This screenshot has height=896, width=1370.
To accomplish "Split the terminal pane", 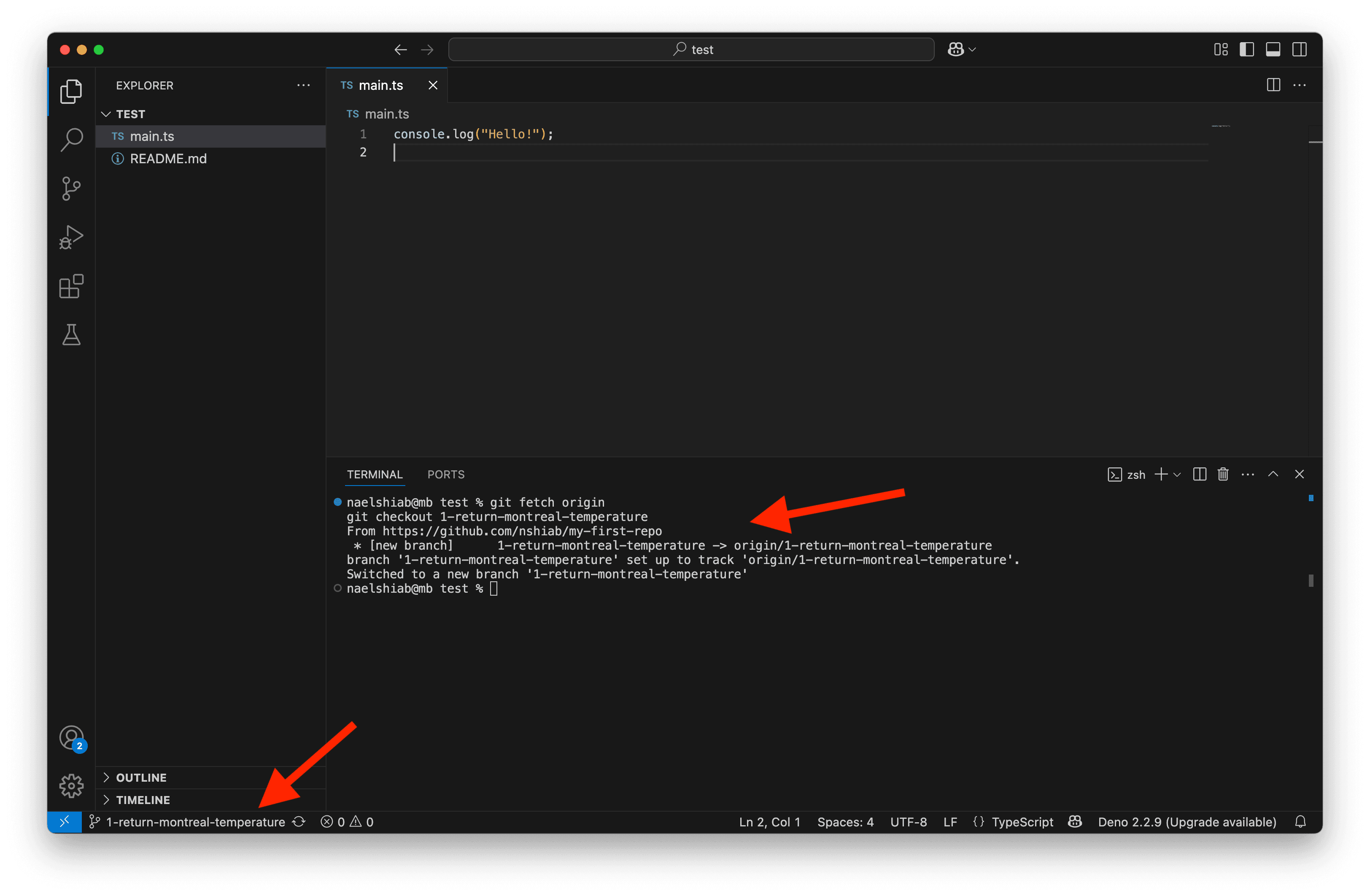I will pos(1200,475).
